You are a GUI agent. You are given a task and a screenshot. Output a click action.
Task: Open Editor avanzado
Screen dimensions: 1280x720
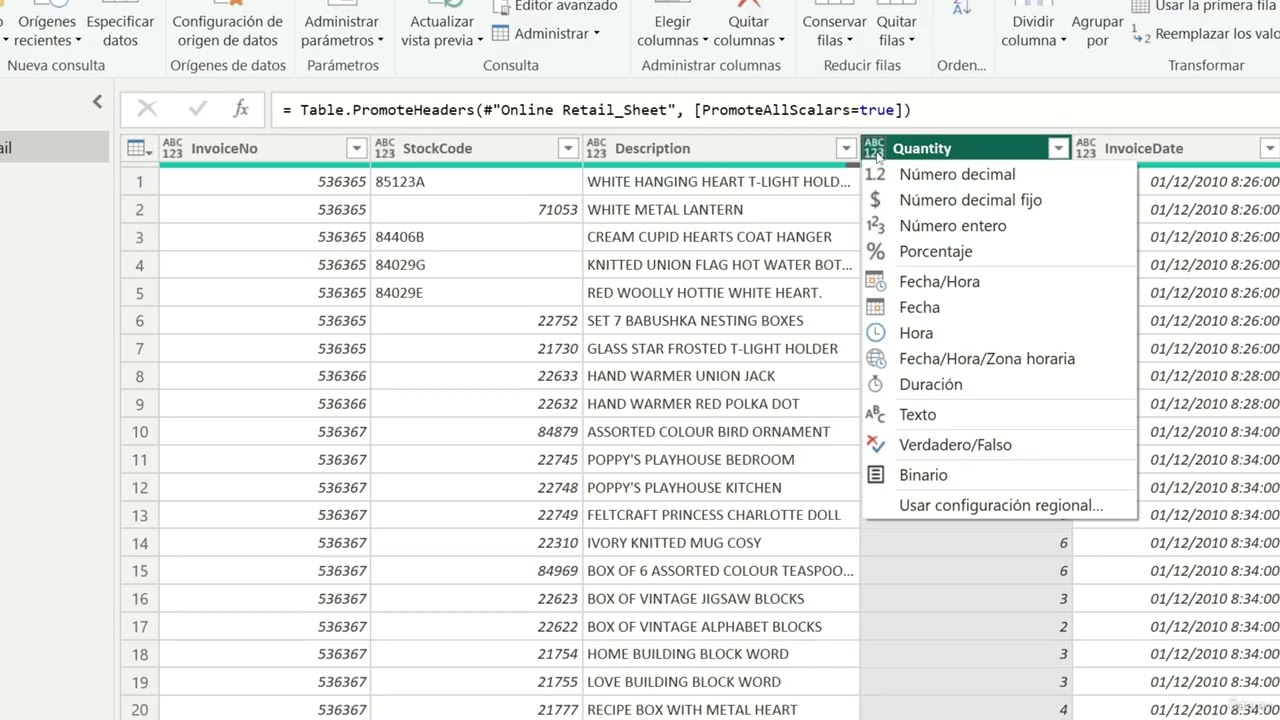click(555, 6)
